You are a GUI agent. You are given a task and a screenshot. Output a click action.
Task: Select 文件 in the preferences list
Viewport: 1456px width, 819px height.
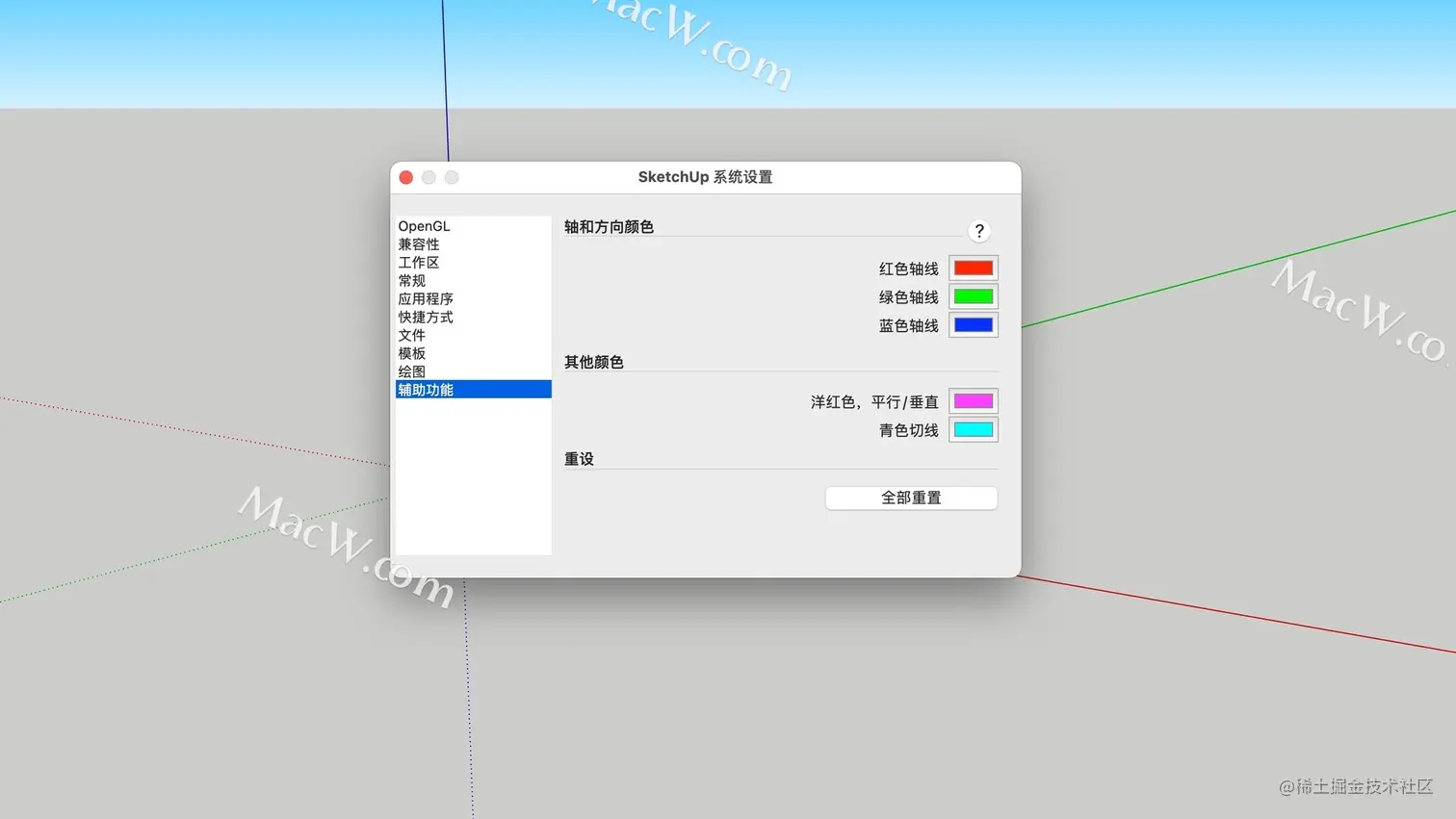[x=473, y=335]
